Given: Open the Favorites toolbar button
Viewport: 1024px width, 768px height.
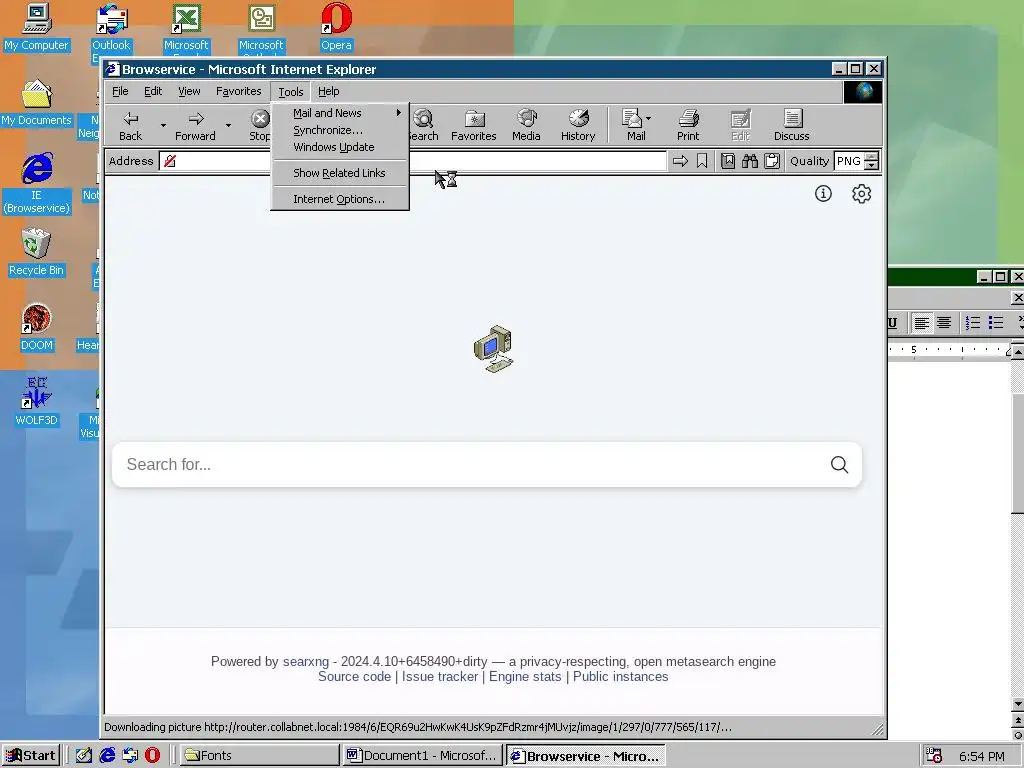Looking at the screenshot, I should pos(473,125).
